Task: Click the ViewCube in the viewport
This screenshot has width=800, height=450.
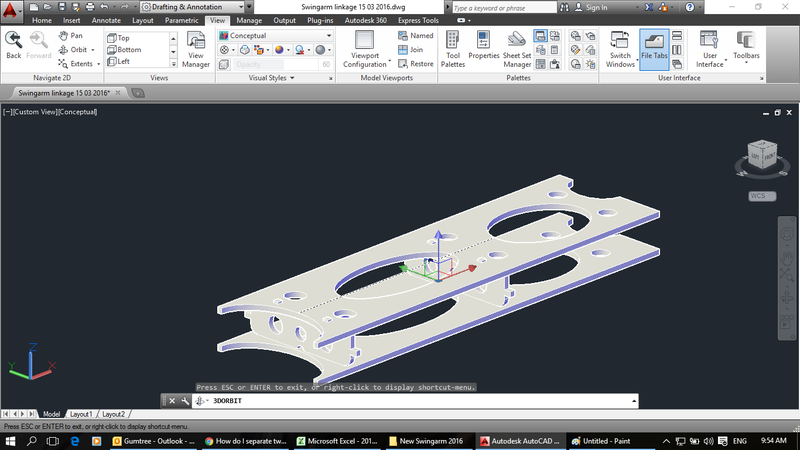Action: [761, 155]
